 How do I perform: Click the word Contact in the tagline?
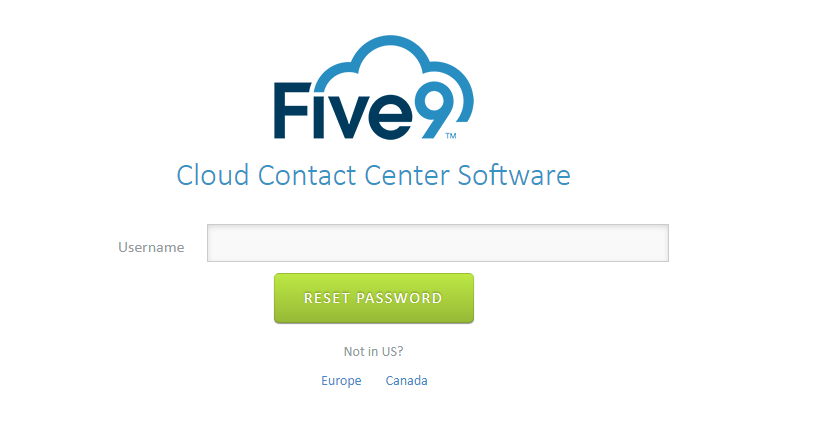pyautogui.click(x=307, y=175)
